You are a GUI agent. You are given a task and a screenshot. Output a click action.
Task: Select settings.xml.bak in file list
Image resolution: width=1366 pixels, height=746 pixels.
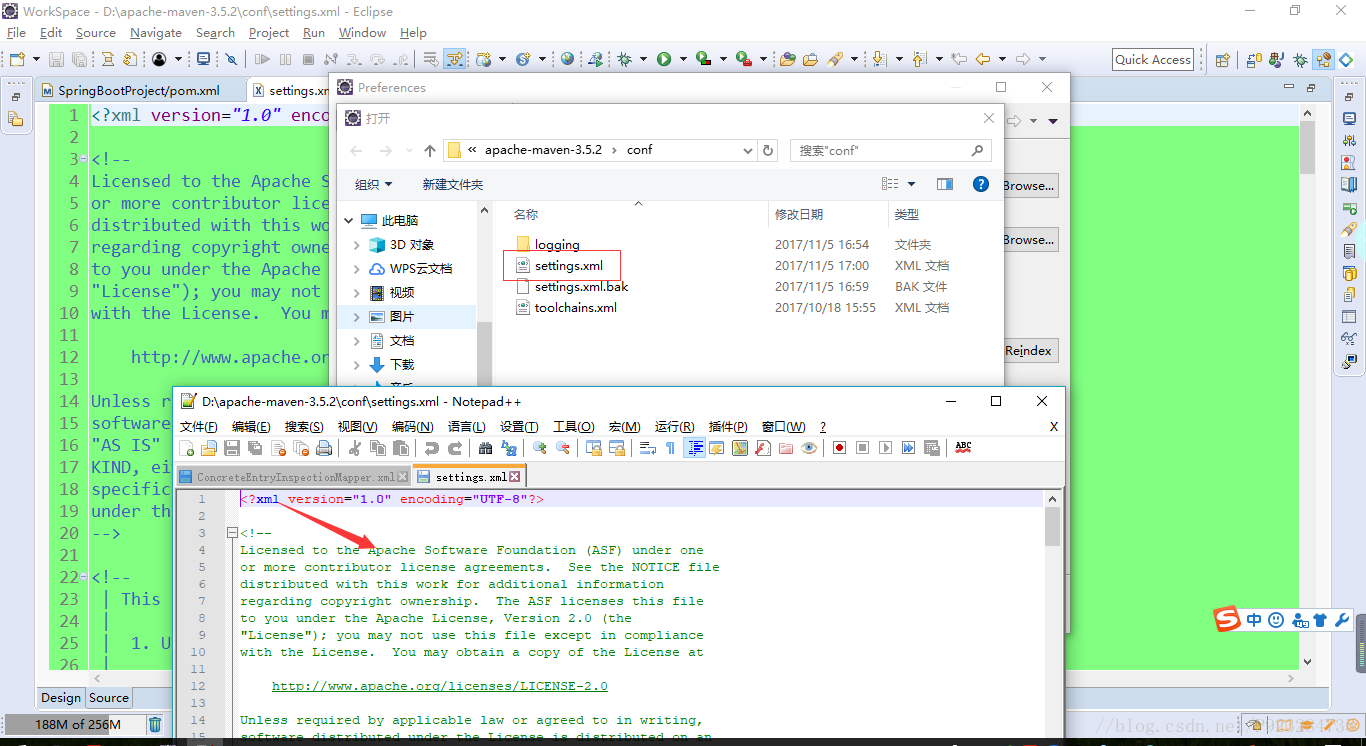tap(581, 287)
